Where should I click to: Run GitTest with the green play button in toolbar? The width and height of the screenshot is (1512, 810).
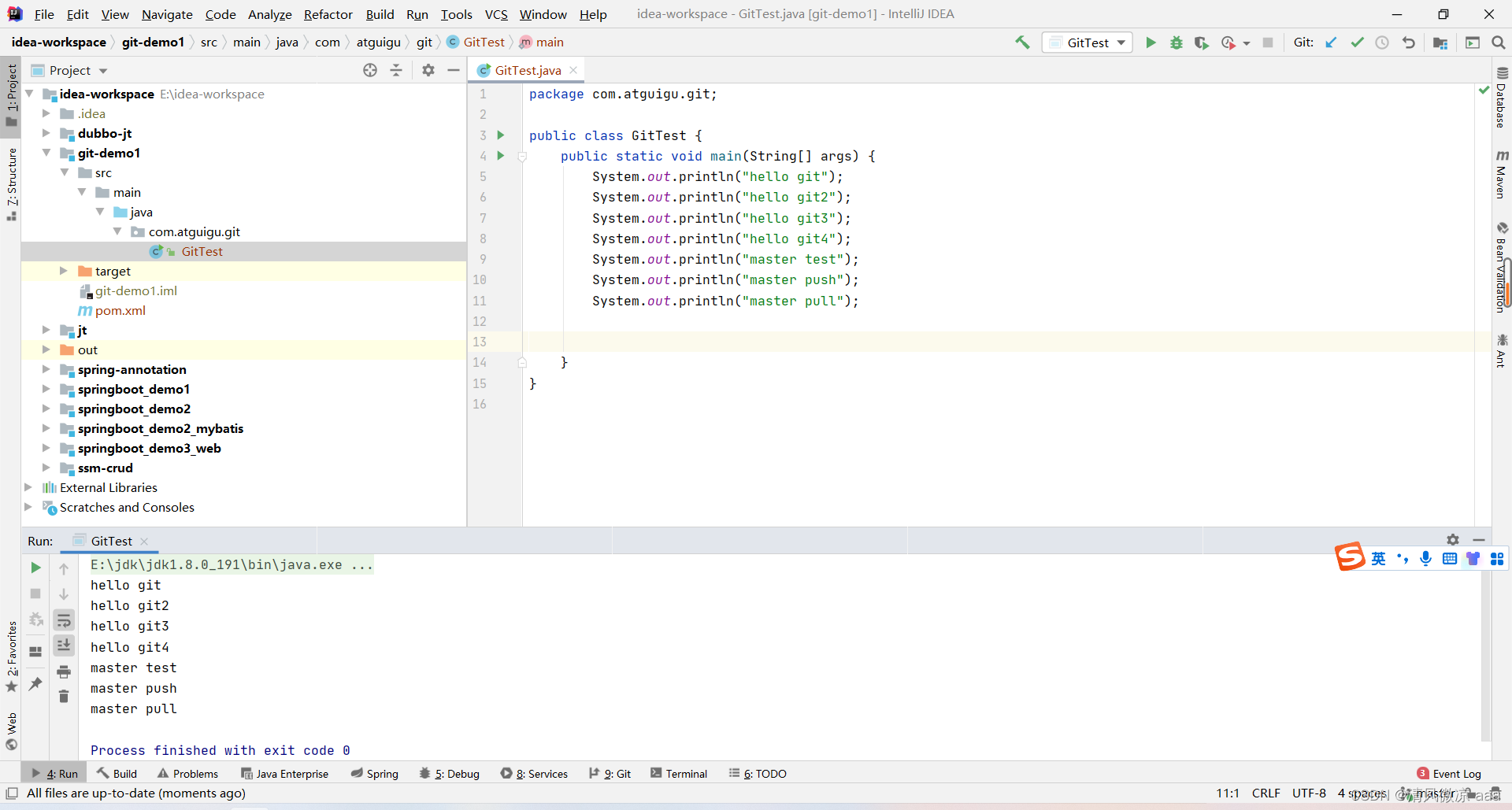coord(1151,43)
